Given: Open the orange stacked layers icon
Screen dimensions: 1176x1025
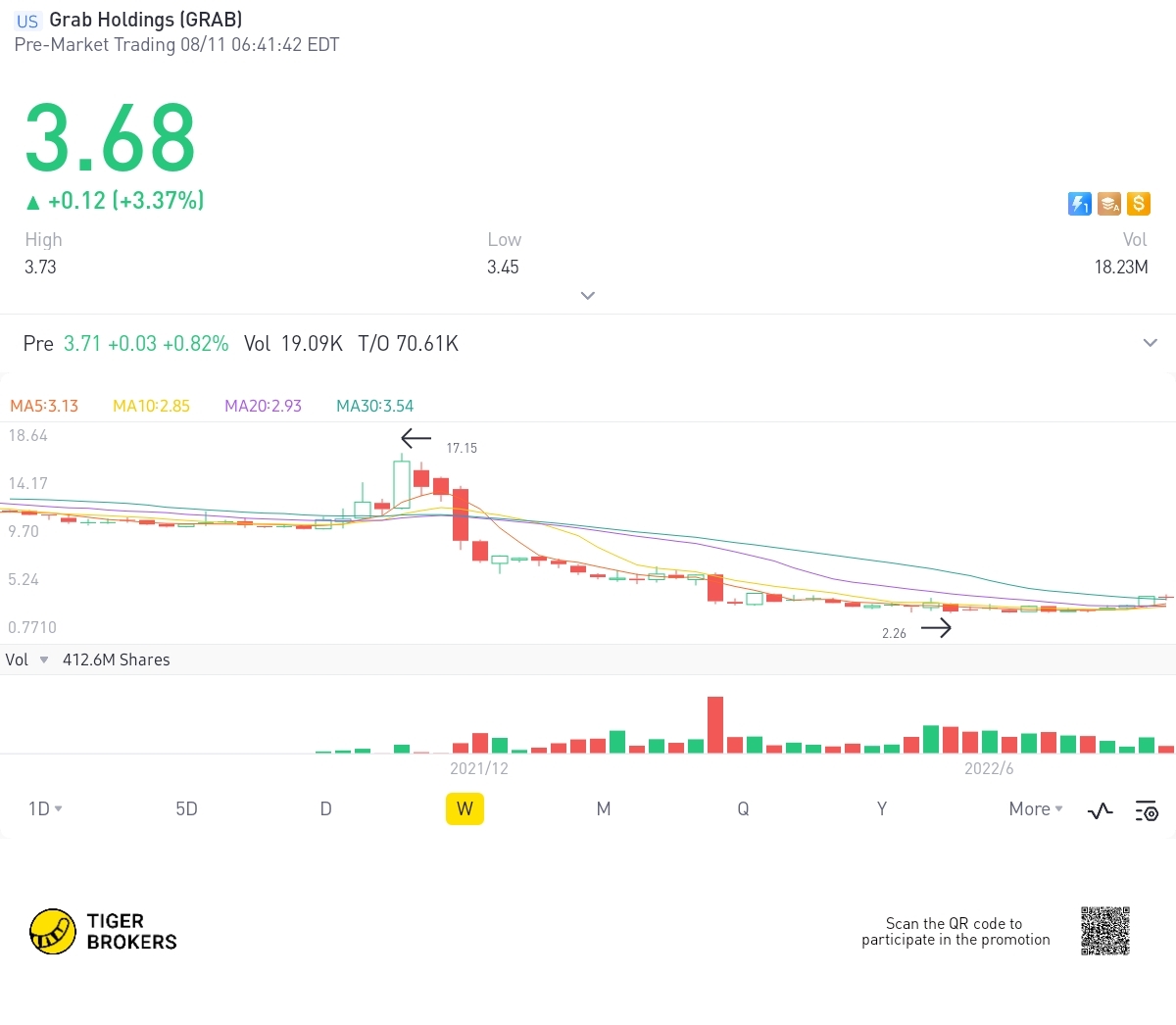Looking at the screenshot, I should coord(1109,203).
